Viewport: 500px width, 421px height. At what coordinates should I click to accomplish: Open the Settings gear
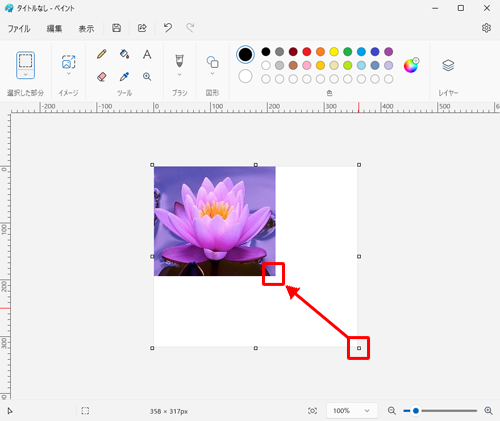pos(486,28)
